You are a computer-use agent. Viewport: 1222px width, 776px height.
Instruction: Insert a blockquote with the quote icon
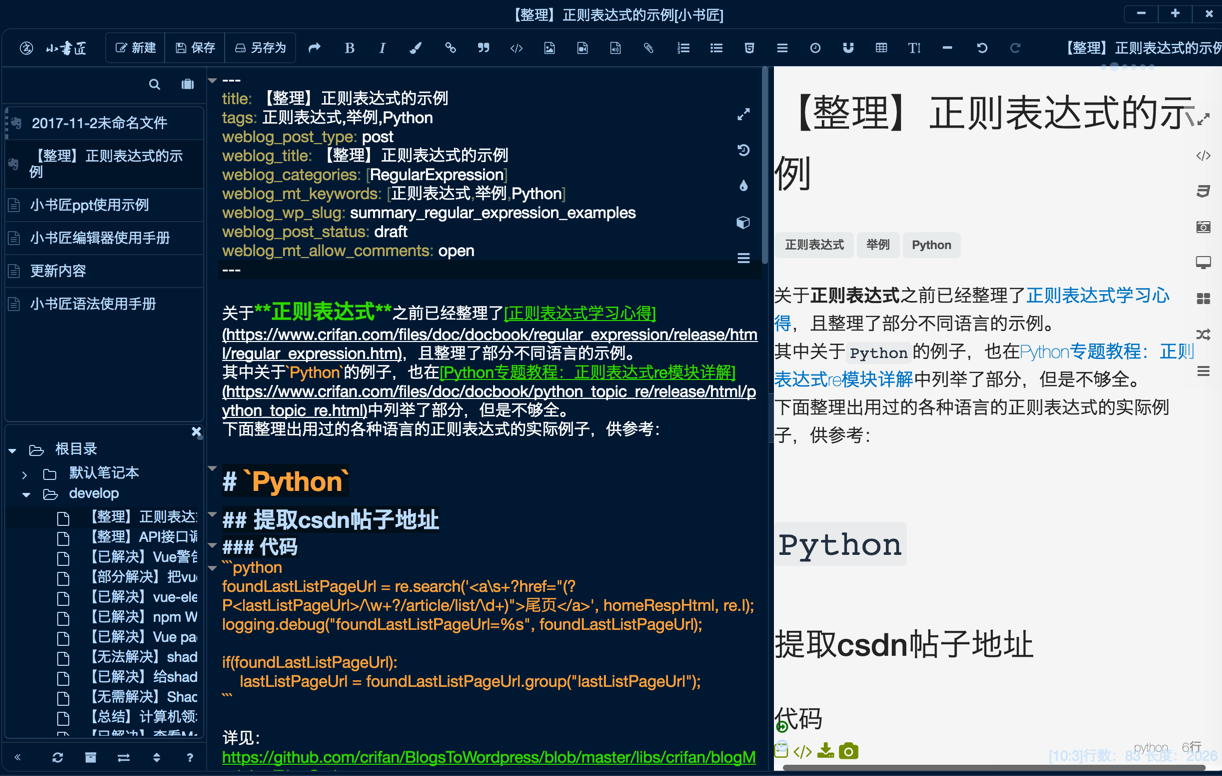point(483,48)
